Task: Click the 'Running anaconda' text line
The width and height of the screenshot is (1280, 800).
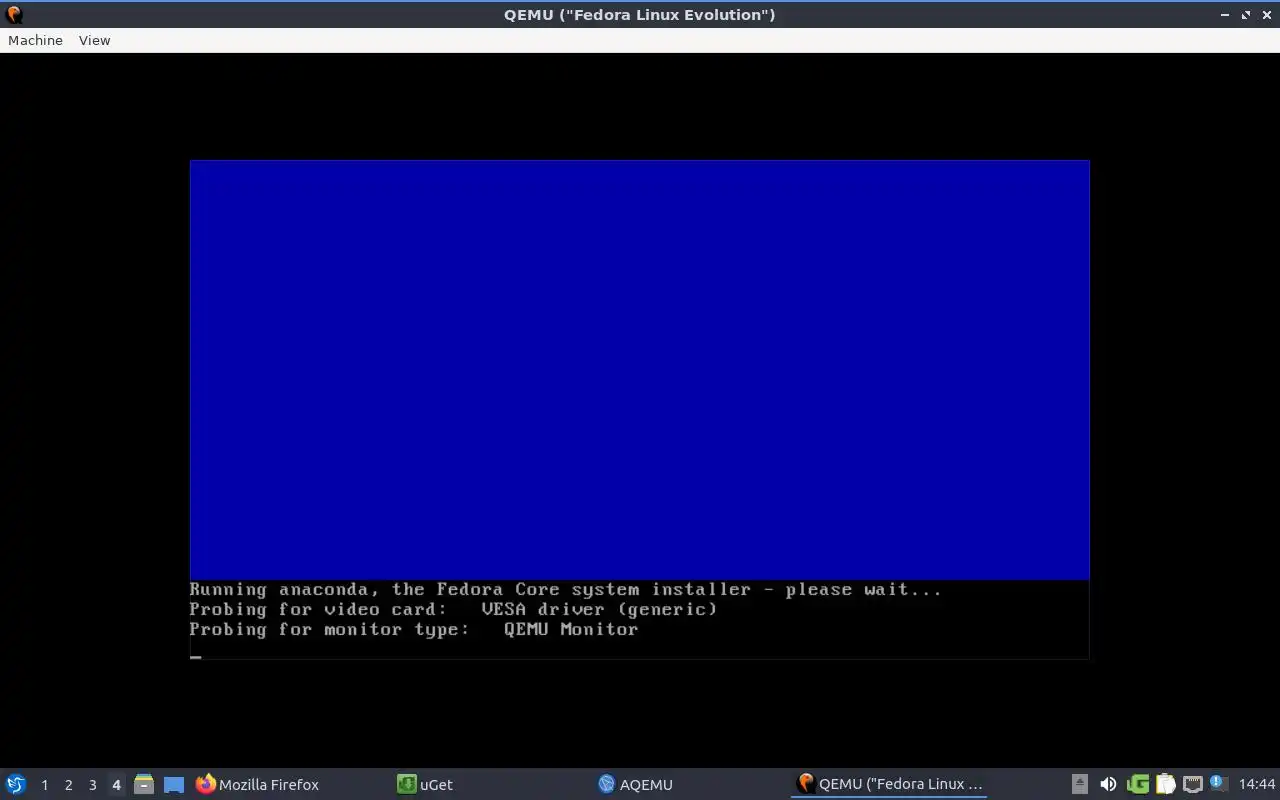Action: (566, 589)
